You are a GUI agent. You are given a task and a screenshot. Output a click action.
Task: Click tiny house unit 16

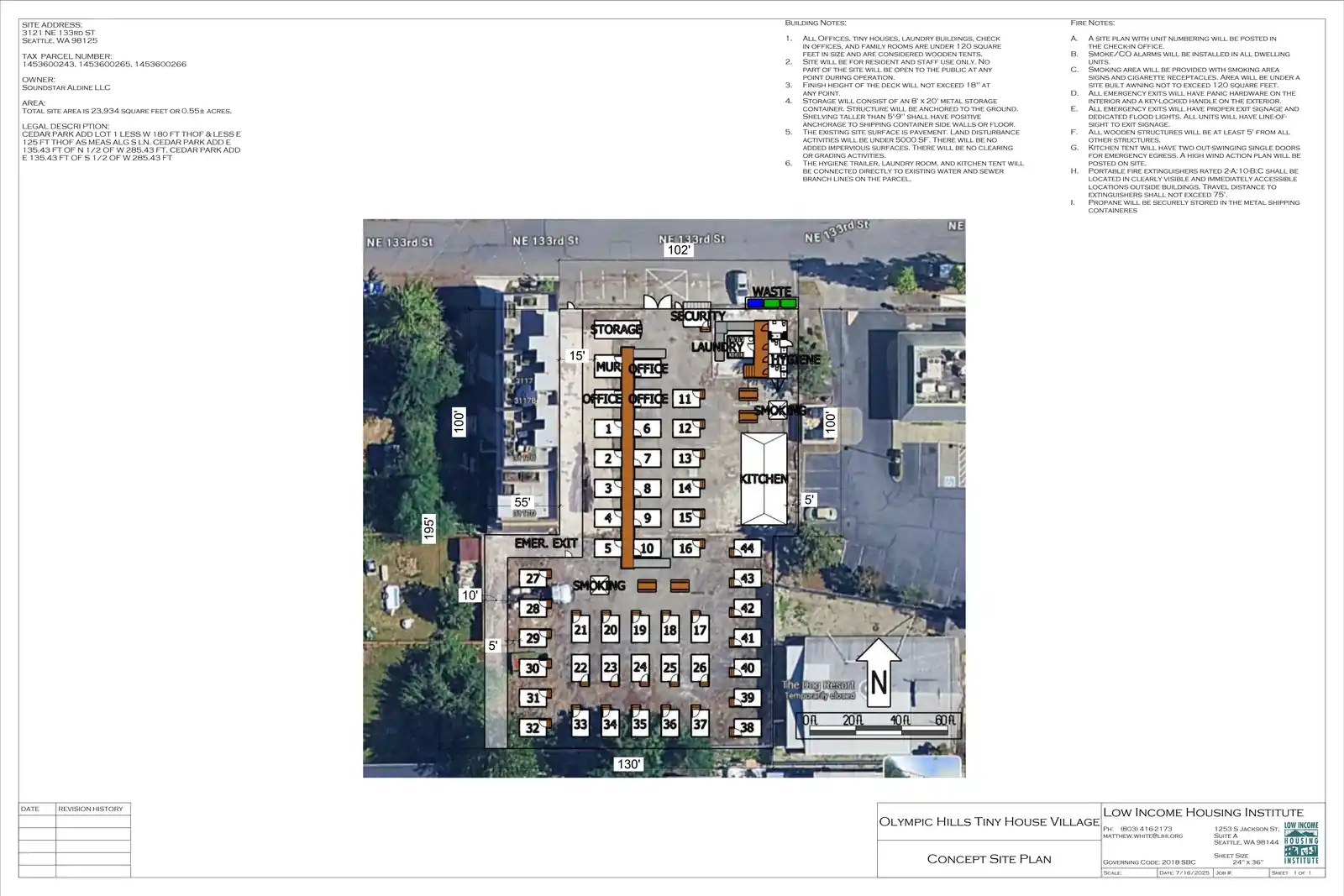pos(685,548)
